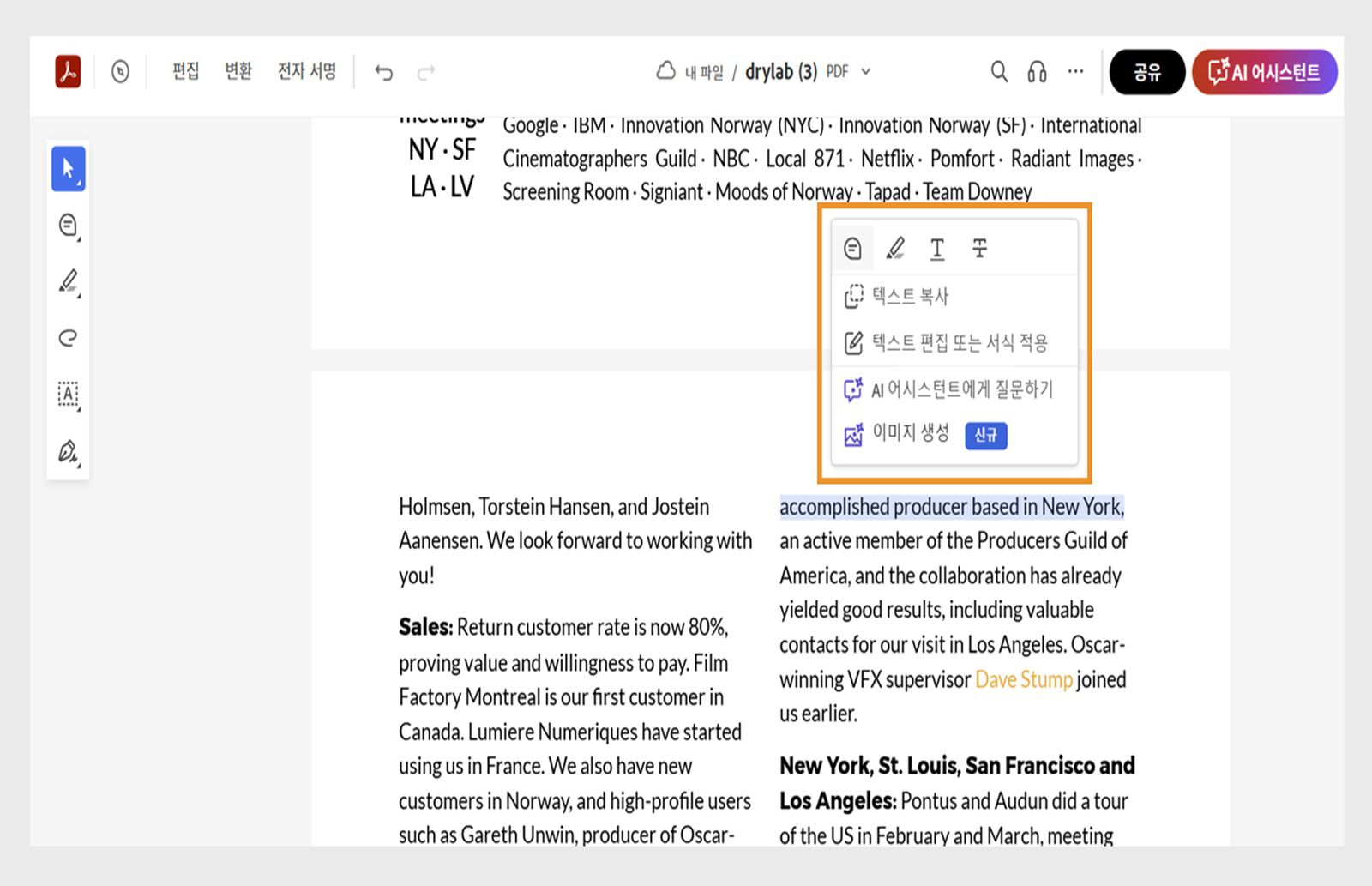
Task: Undo the last action
Action: (383, 73)
